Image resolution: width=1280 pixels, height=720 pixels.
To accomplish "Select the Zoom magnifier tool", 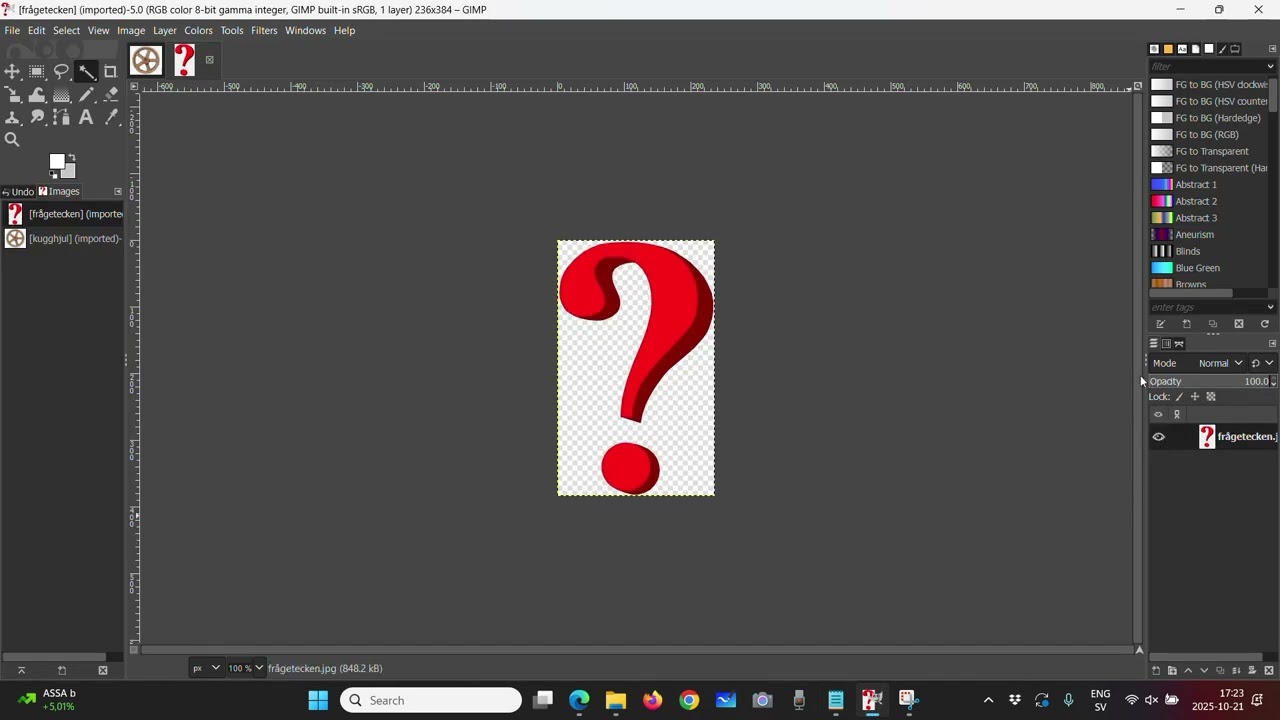I will [12, 140].
